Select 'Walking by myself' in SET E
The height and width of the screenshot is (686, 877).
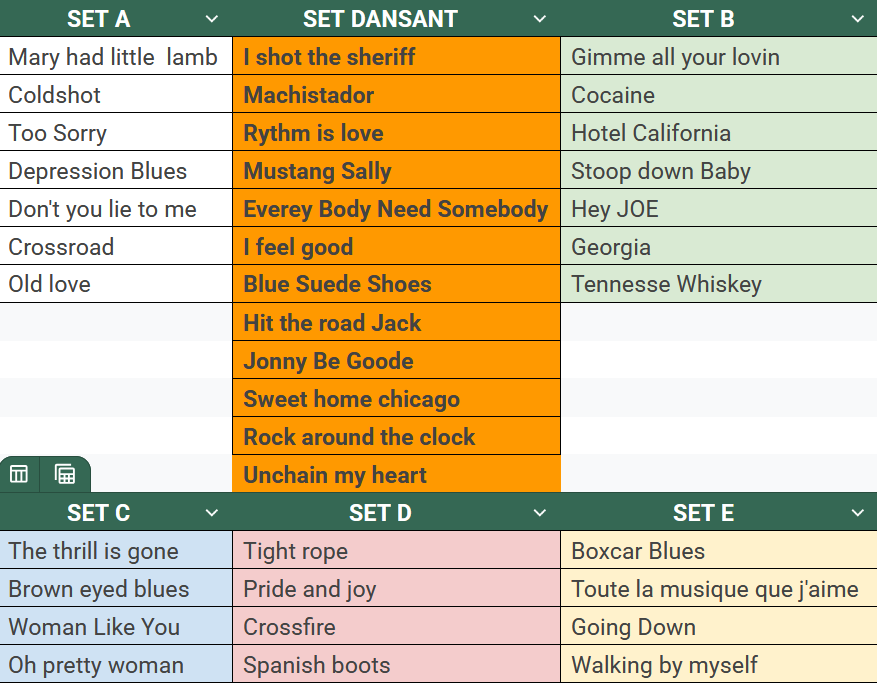[718, 665]
